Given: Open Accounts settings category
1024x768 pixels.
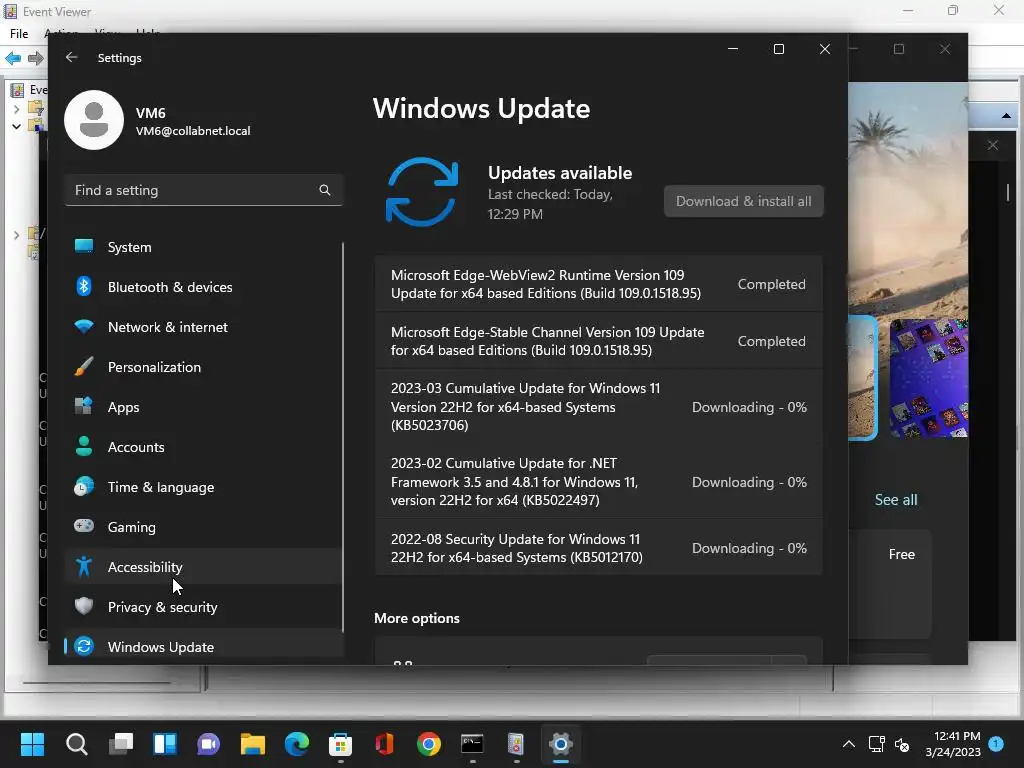Looking at the screenshot, I should [x=203, y=447].
